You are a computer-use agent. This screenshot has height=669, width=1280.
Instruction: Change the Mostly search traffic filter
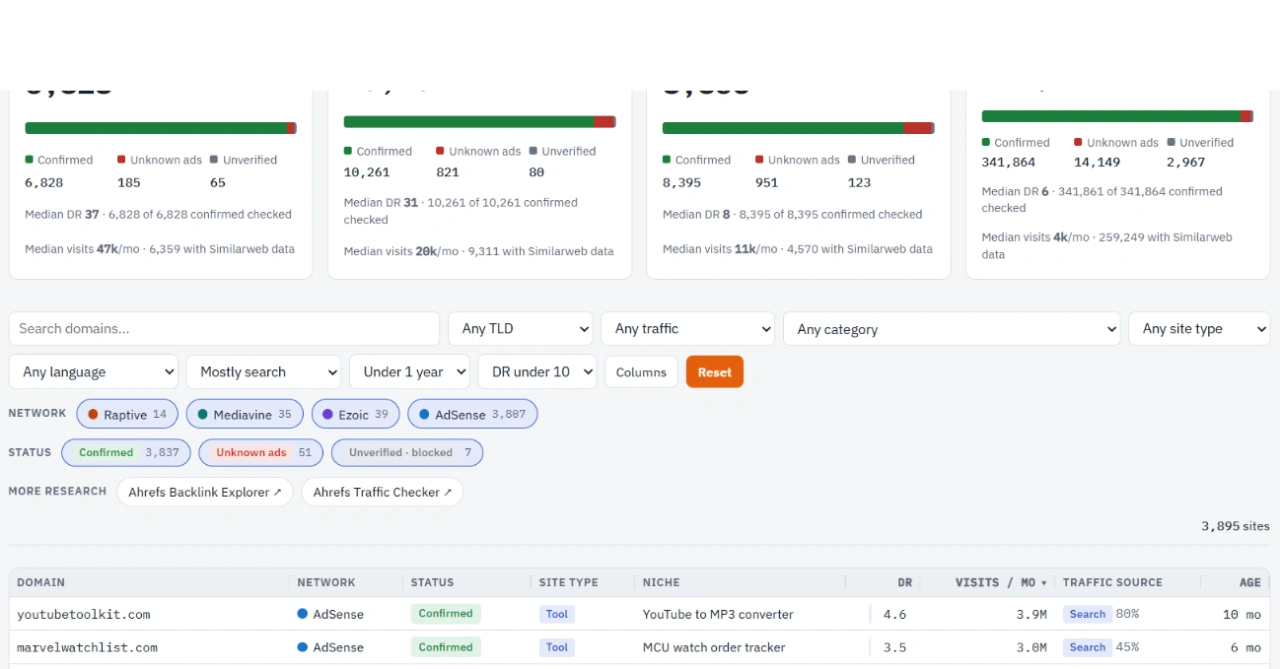click(x=263, y=372)
